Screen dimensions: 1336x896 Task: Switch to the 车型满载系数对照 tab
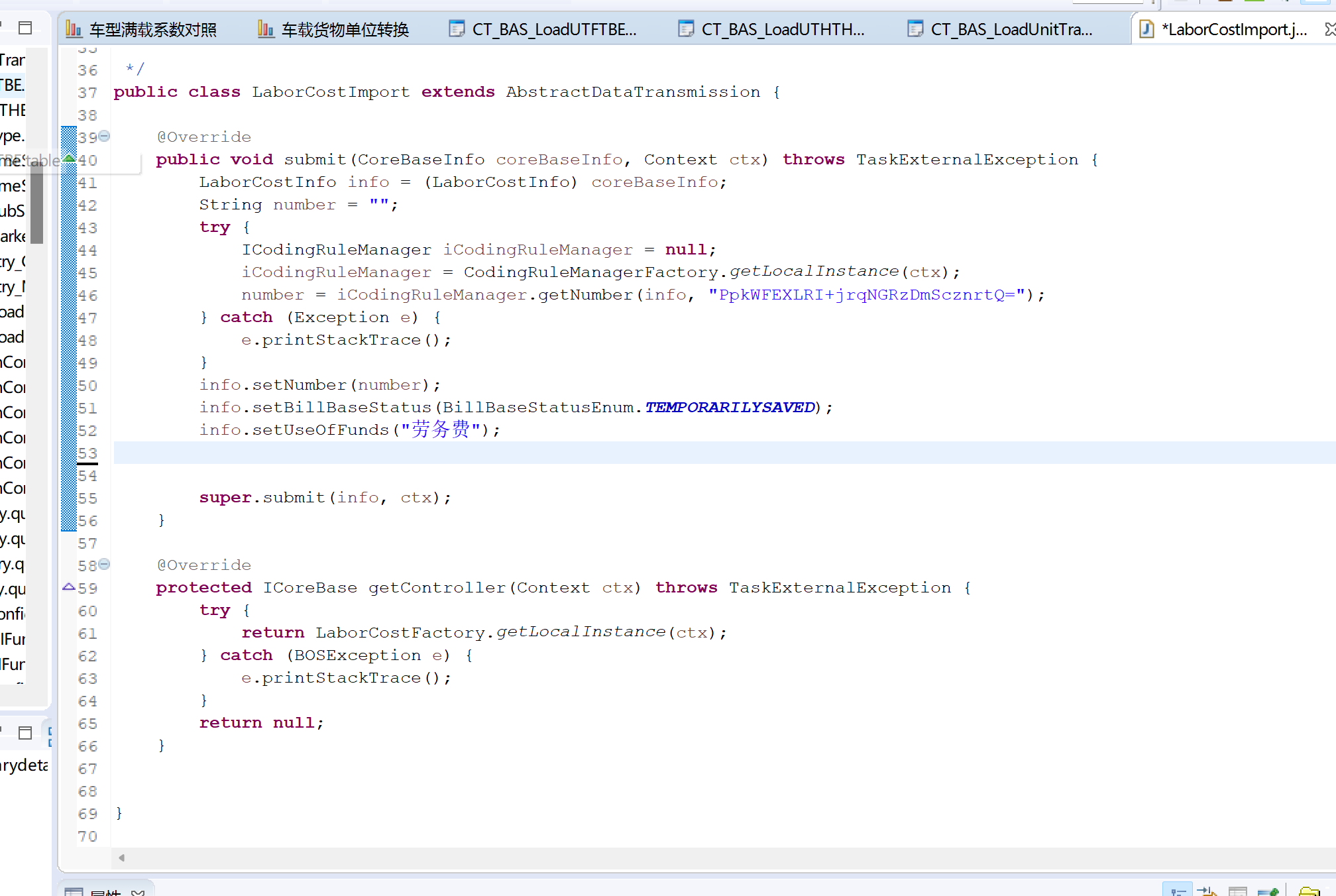(x=152, y=30)
